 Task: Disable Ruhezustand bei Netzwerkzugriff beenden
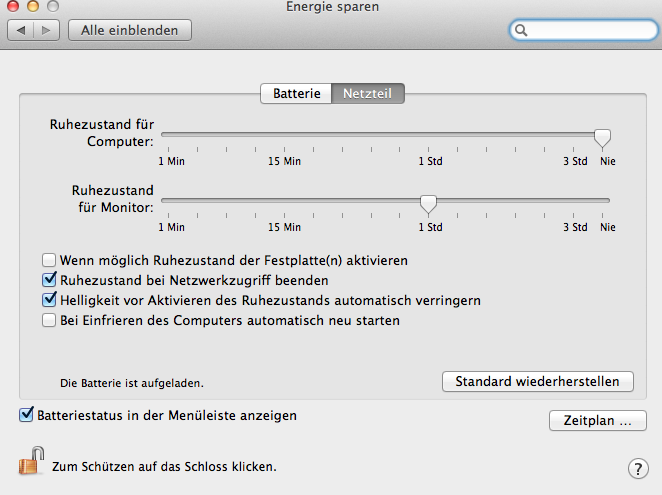click(49, 280)
